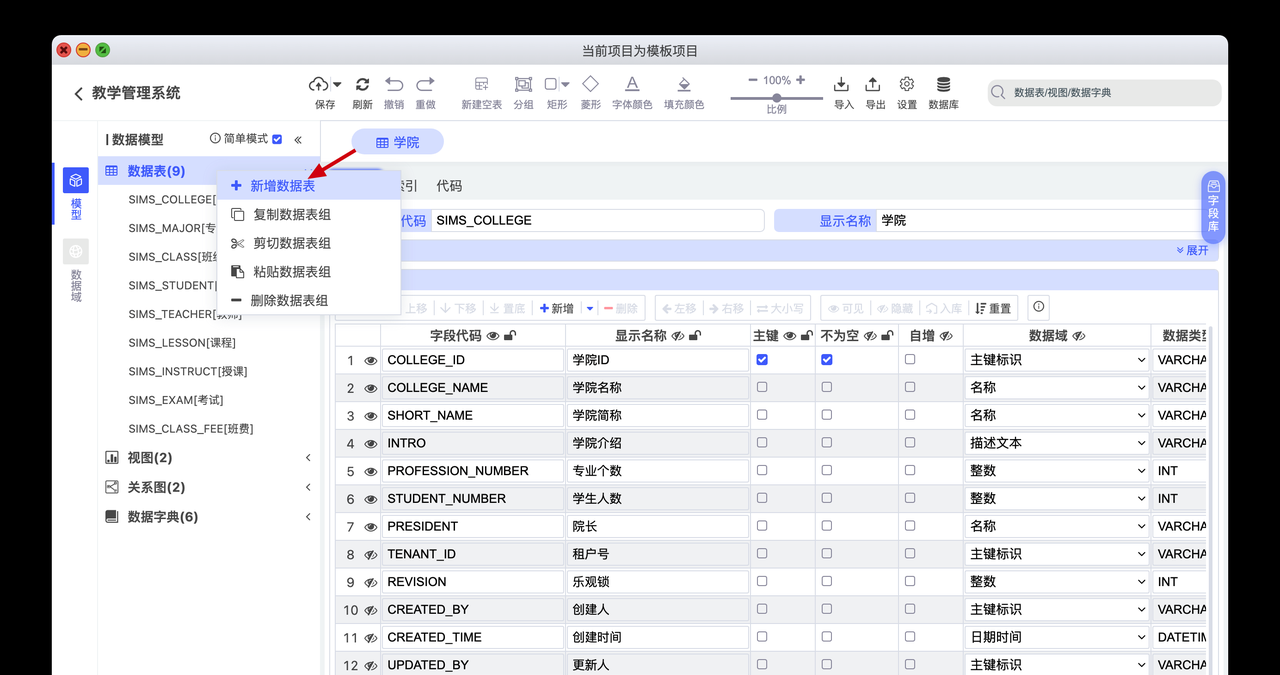Create a new empty table via 新建空表 icon
Viewport: 1280px width, 675px height.
point(480,85)
